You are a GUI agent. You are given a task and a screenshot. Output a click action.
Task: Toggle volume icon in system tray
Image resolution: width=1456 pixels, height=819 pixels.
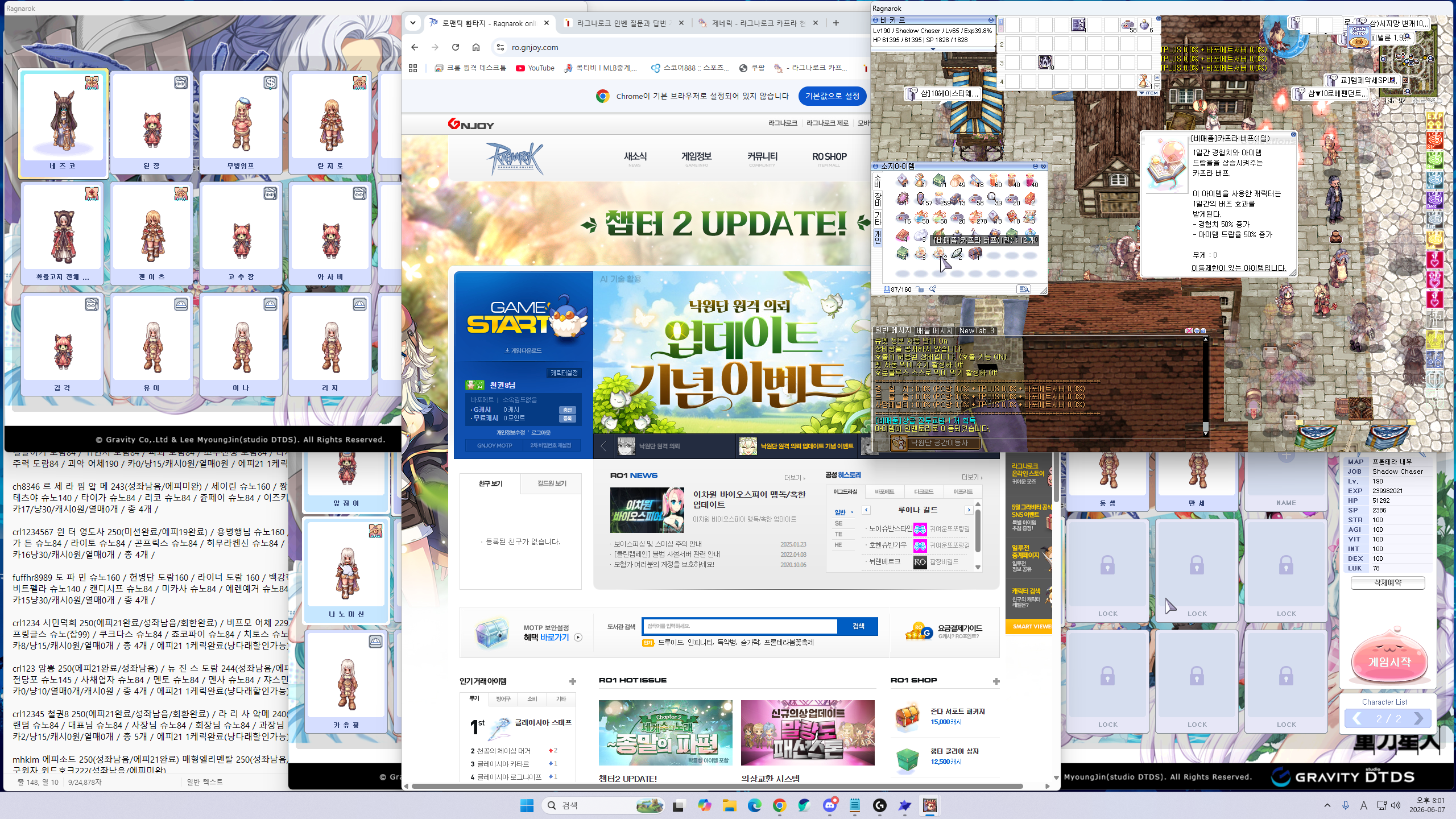(x=1396, y=805)
